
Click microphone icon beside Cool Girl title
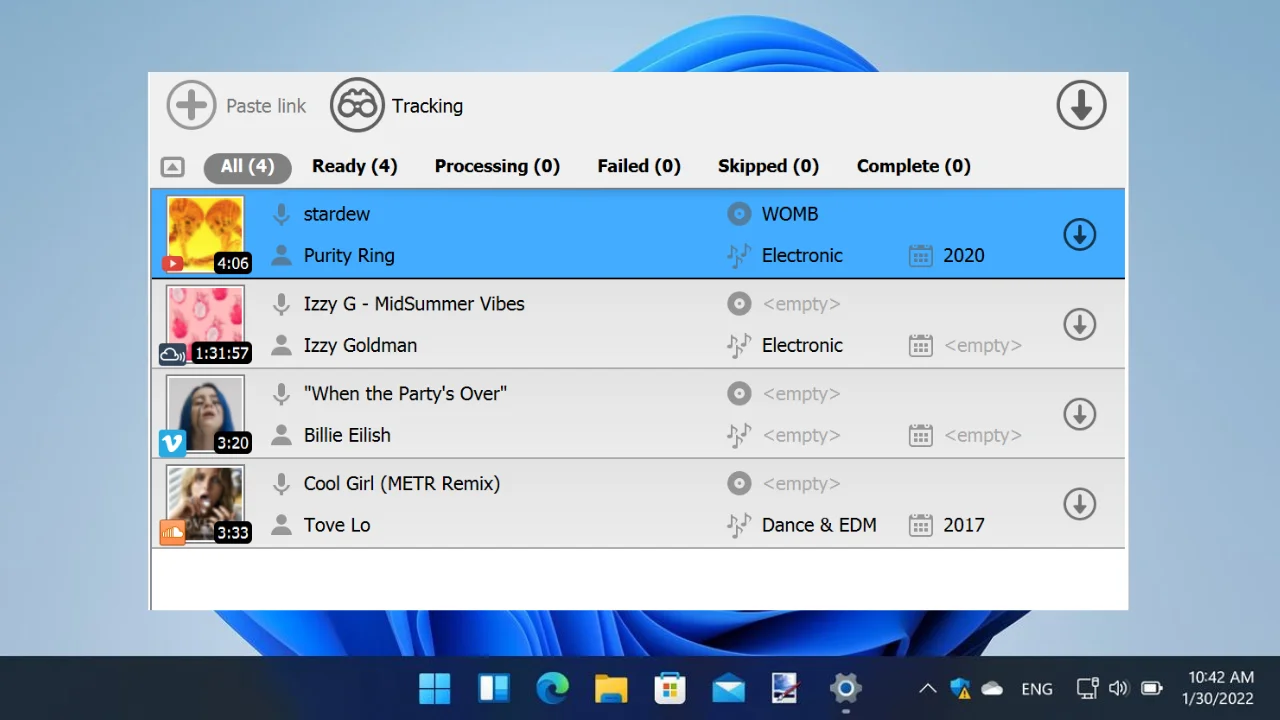coord(282,484)
